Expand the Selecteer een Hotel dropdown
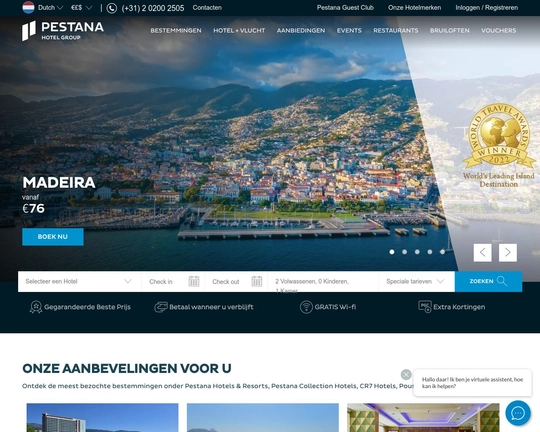 [79, 281]
